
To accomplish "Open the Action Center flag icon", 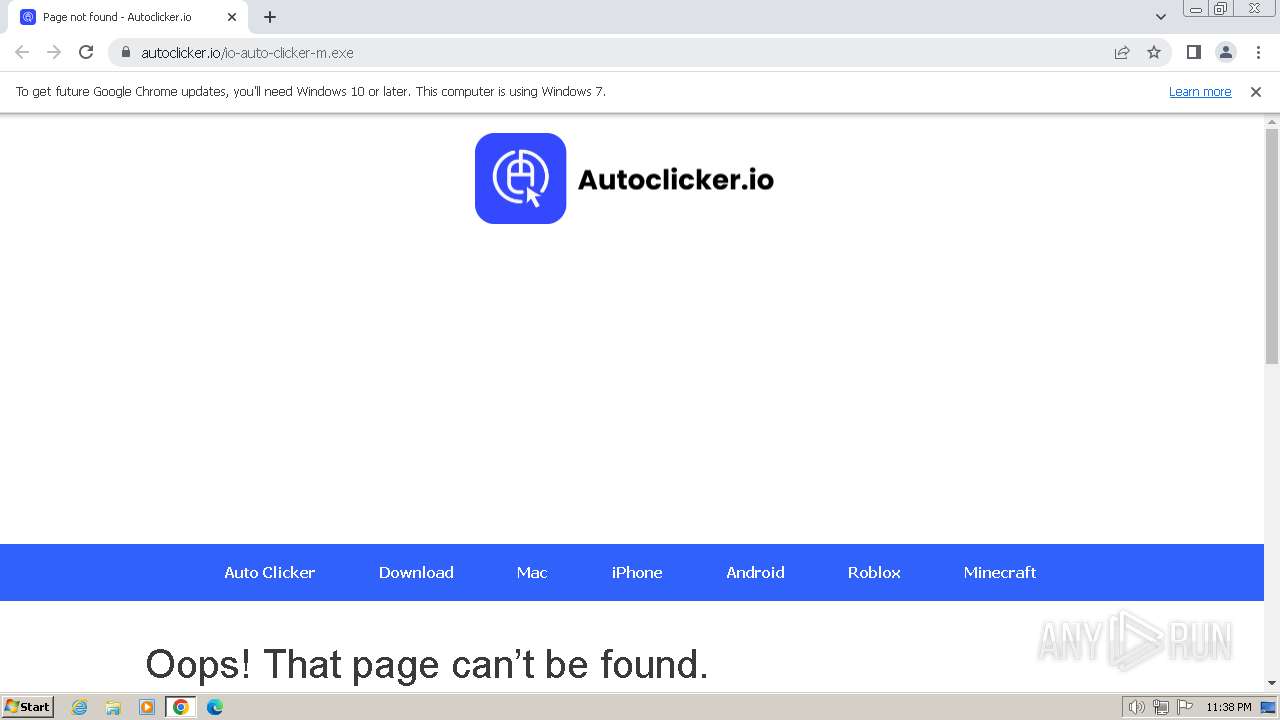I will (x=1185, y=707).
